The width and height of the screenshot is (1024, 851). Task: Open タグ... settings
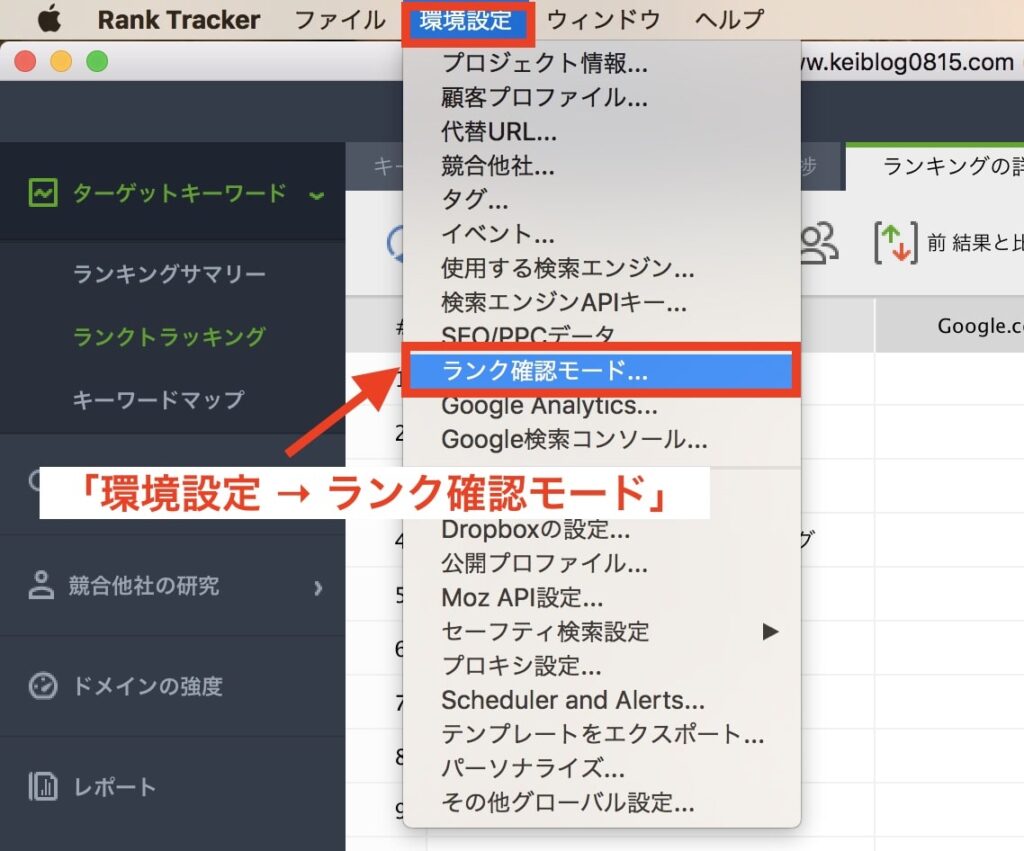coord(475,200)
